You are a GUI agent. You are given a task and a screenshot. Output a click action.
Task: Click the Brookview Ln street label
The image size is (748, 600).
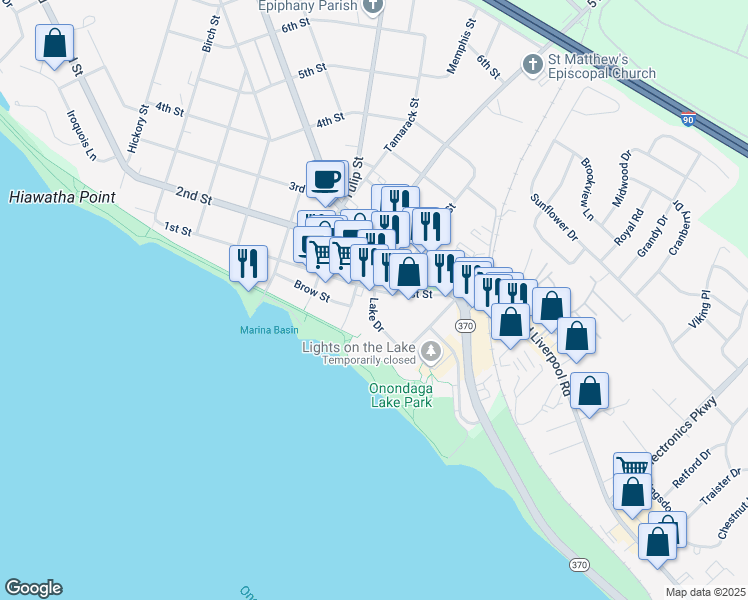pos(587,189)
